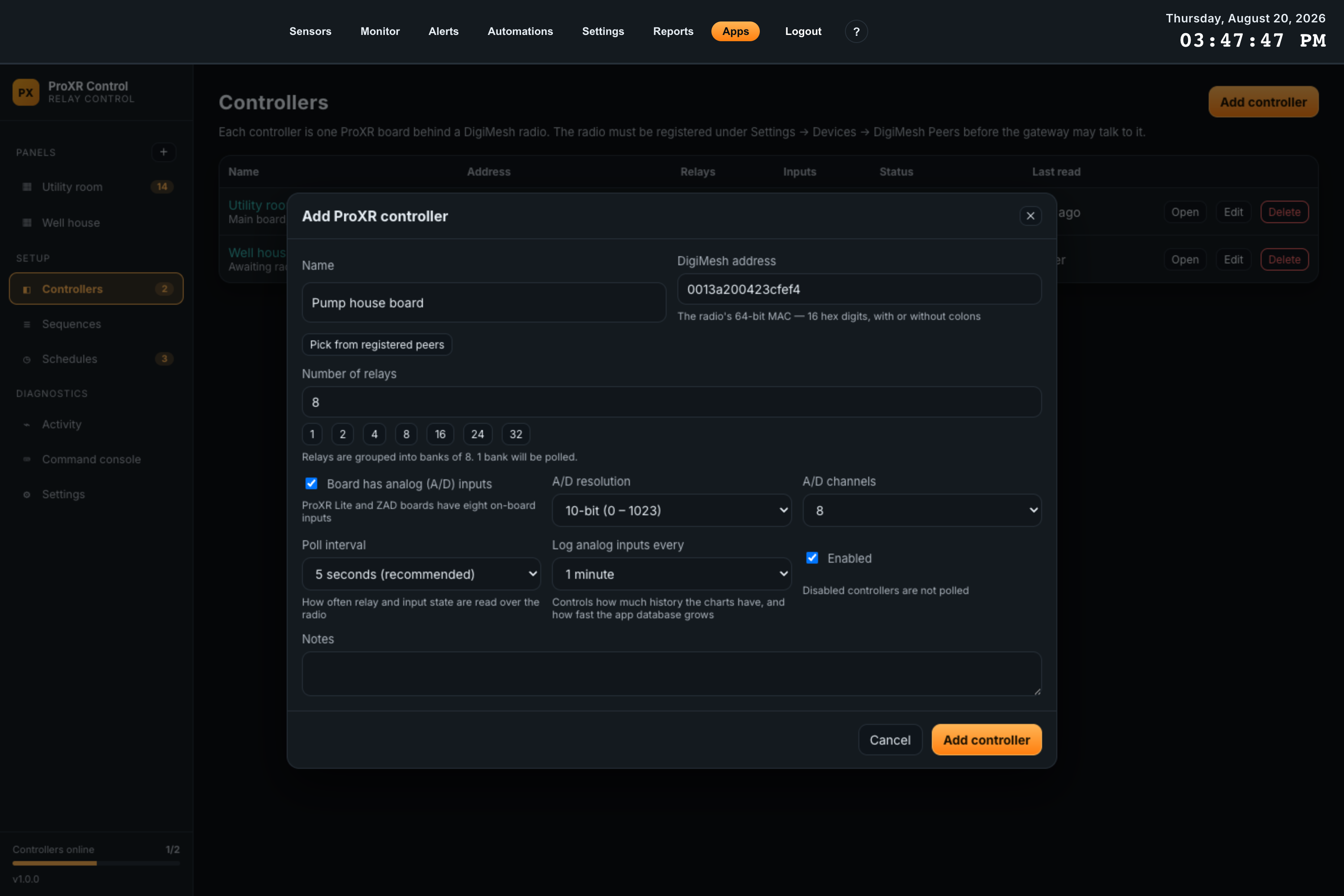
Task: Open Utility room panel in sidebar
Action: point(96,187)
